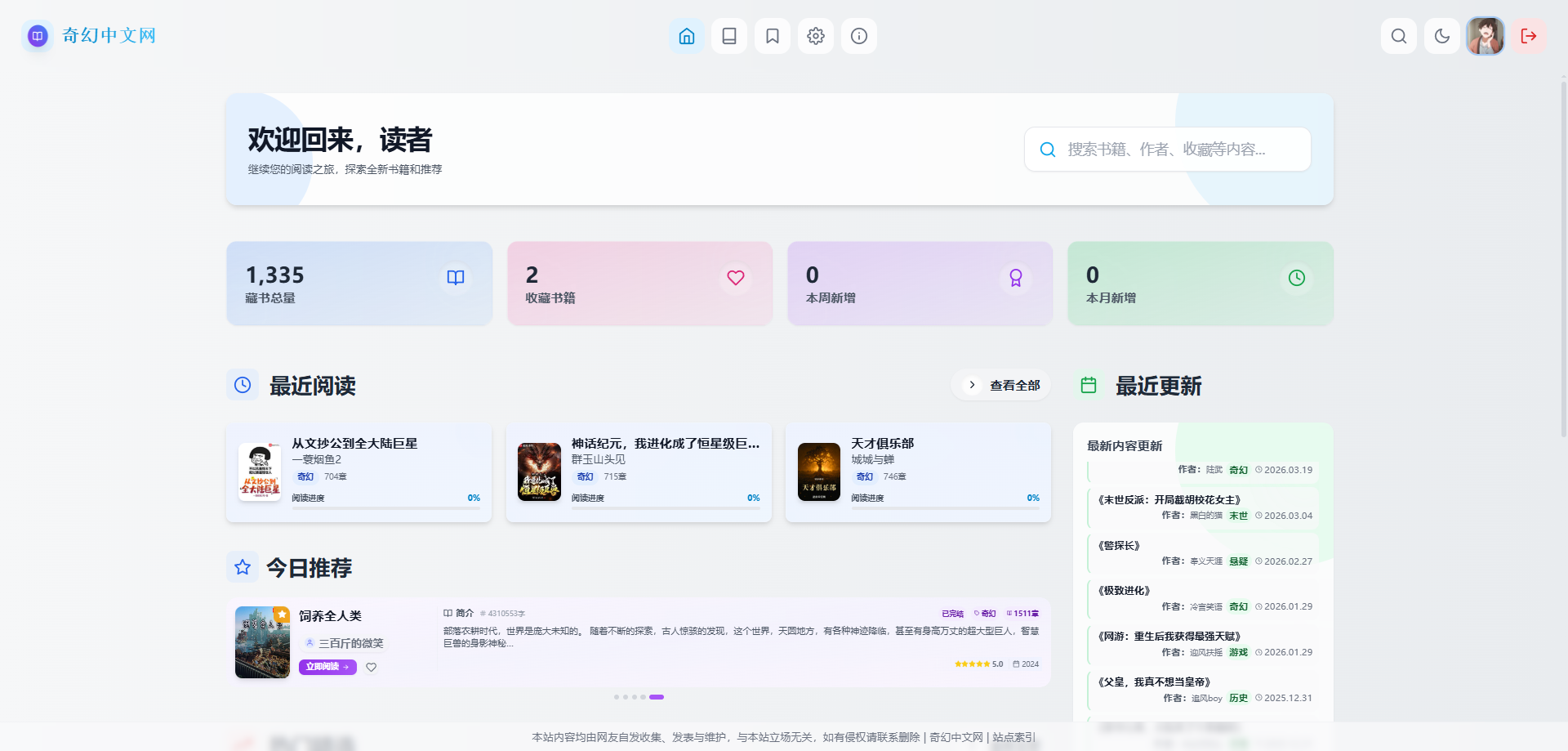Click the 站点索引 footer link

click(x=1013, y=737)
